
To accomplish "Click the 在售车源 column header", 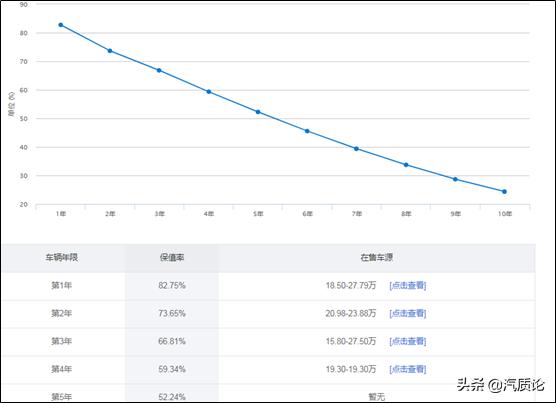I will [377, 257].
